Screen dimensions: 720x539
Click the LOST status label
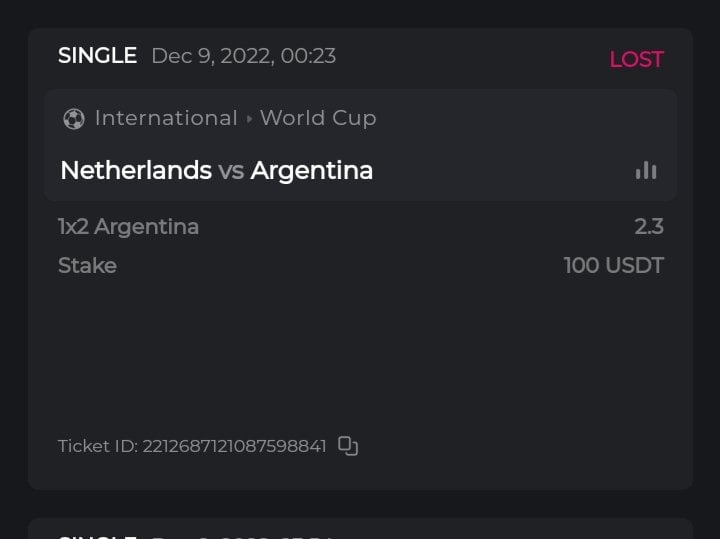click(x=636, y=60)
